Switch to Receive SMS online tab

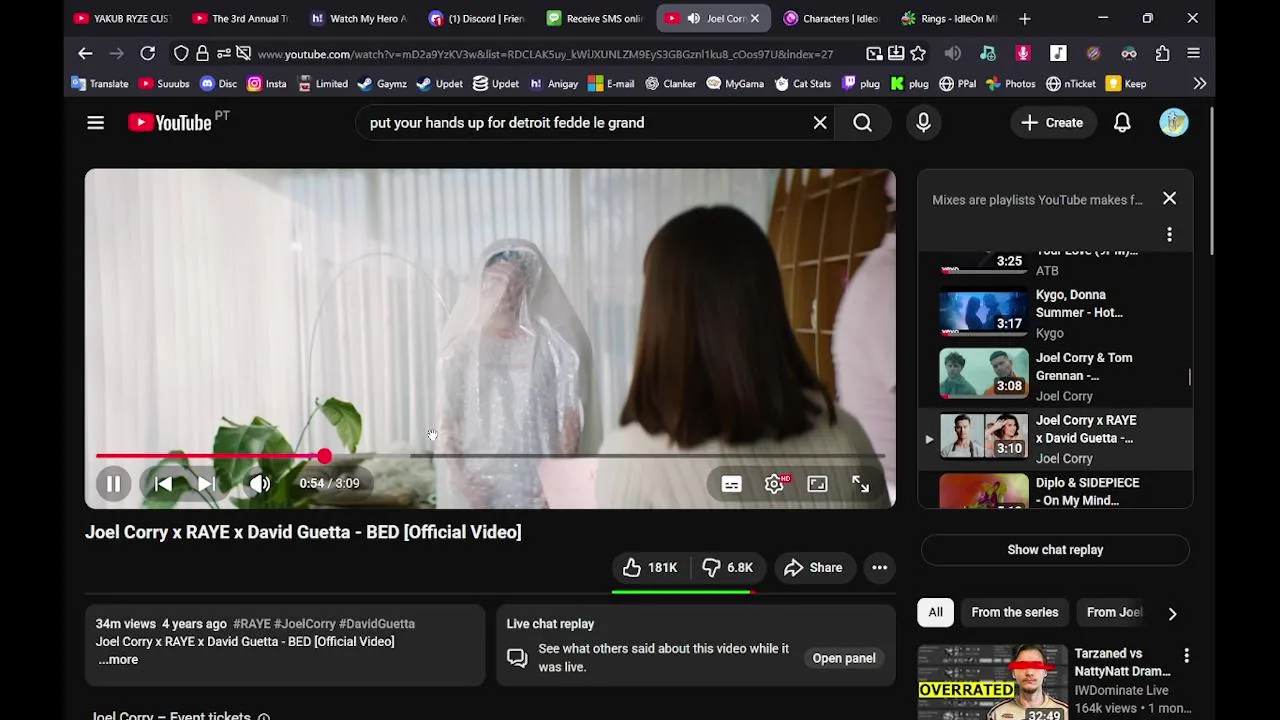click(x=595, y=18)
